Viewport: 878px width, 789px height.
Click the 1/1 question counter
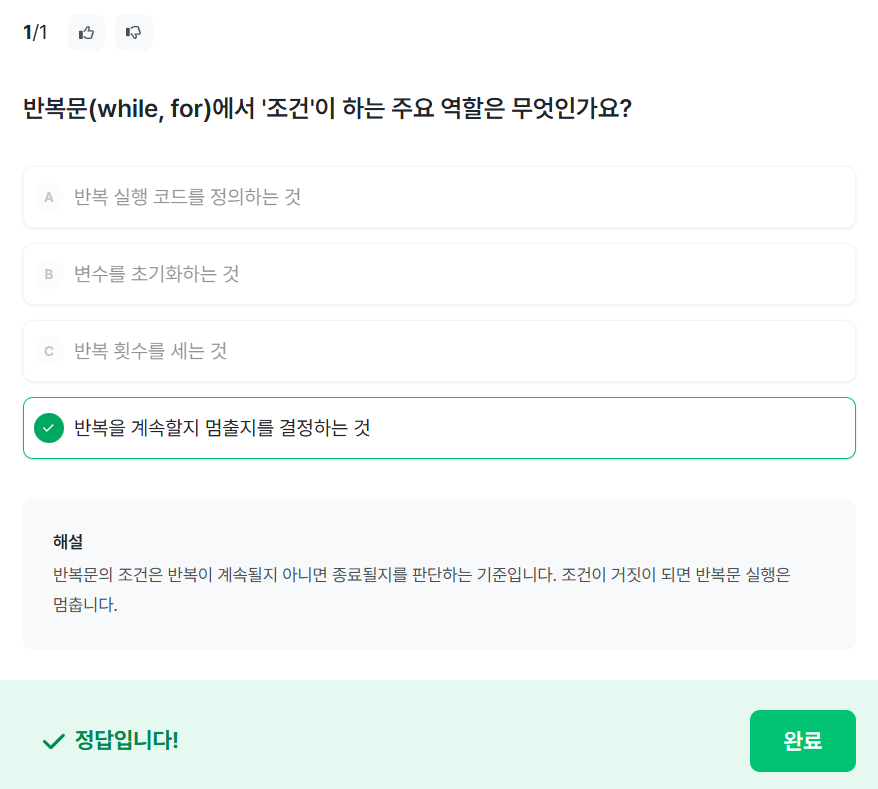tap(35, 33)
